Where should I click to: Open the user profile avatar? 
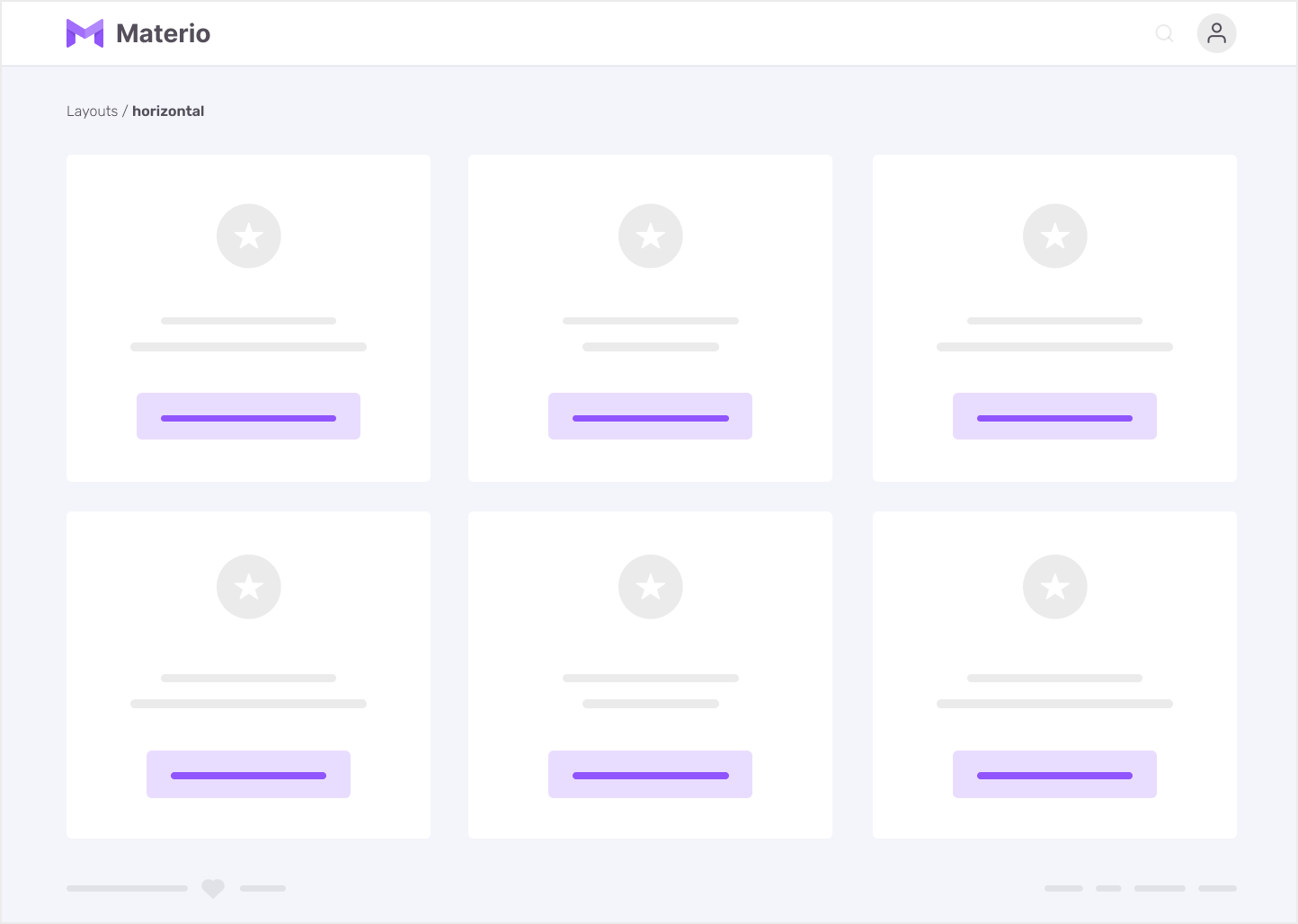click(x=1216, y=33)
